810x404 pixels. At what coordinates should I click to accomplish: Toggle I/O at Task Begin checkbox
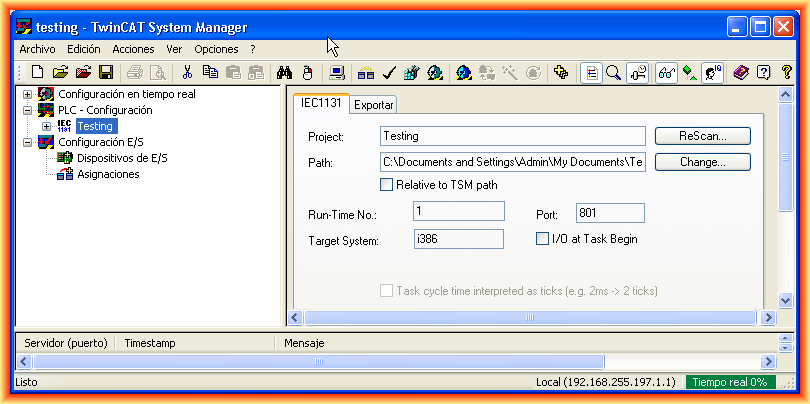(543, 239)
